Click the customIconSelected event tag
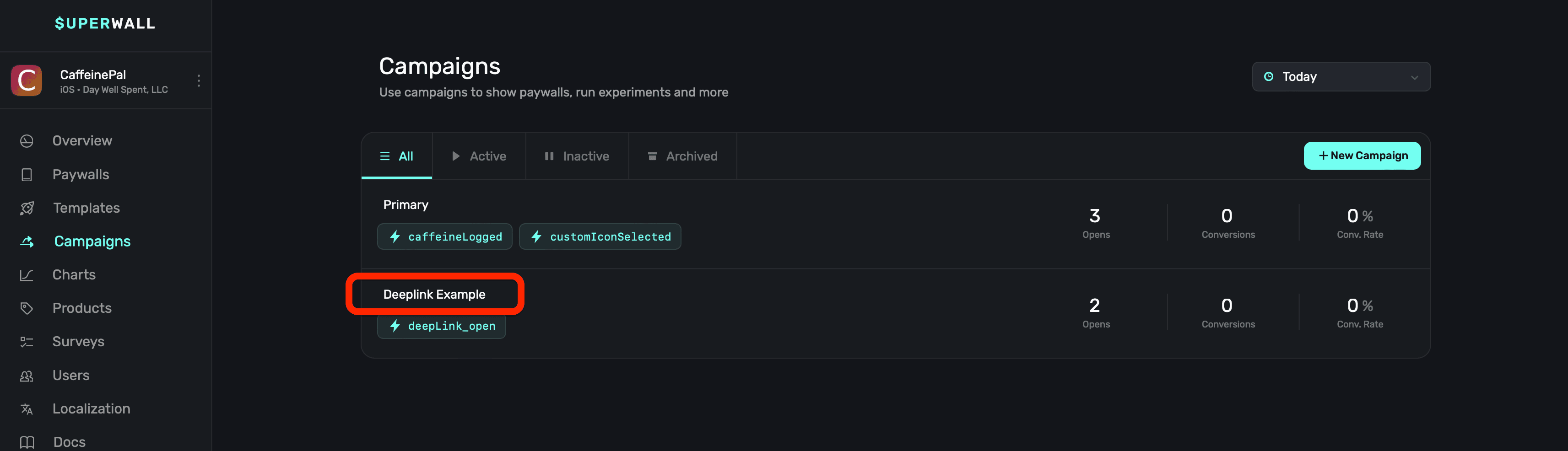Image resolution: width=1568 pixels, height=451 pixels. pyautogui.click(x=600, y=237)
